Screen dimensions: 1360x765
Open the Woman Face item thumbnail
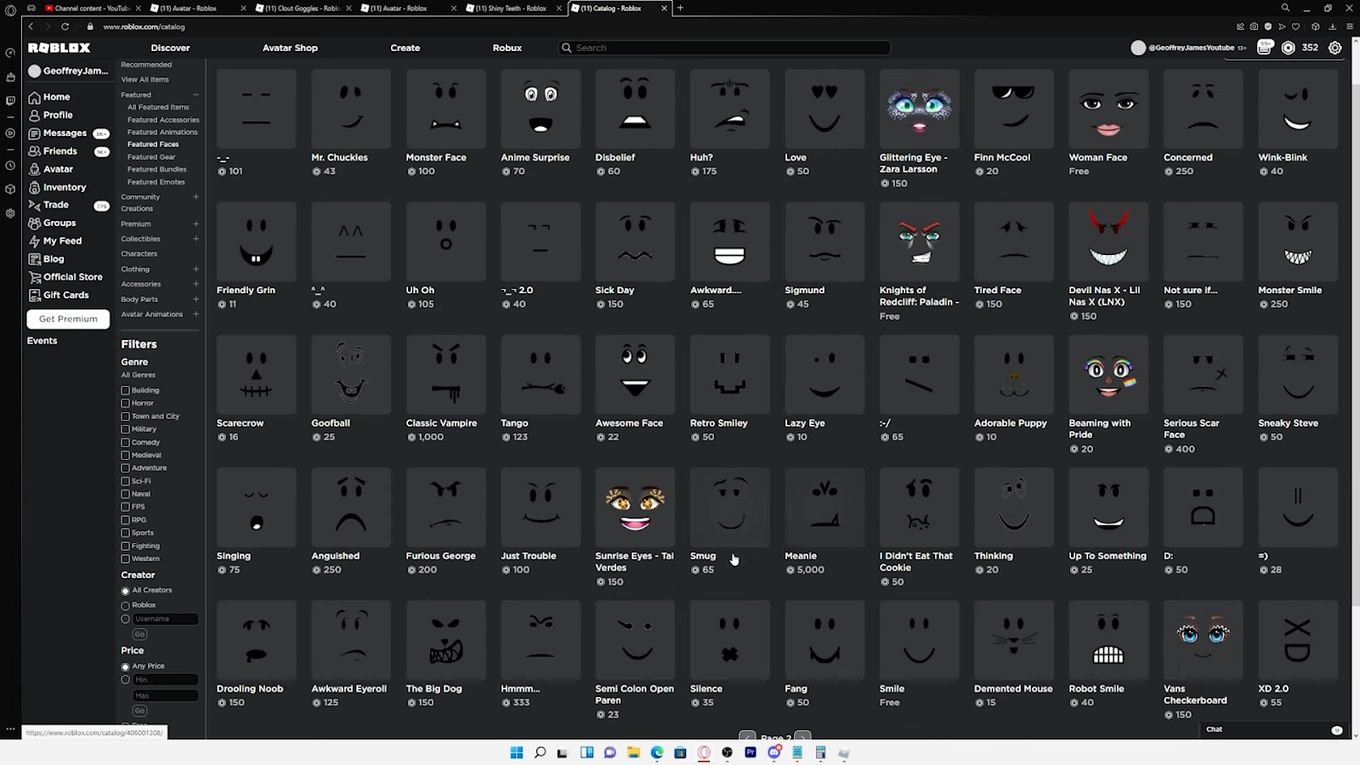click(x=1108, y=108)
